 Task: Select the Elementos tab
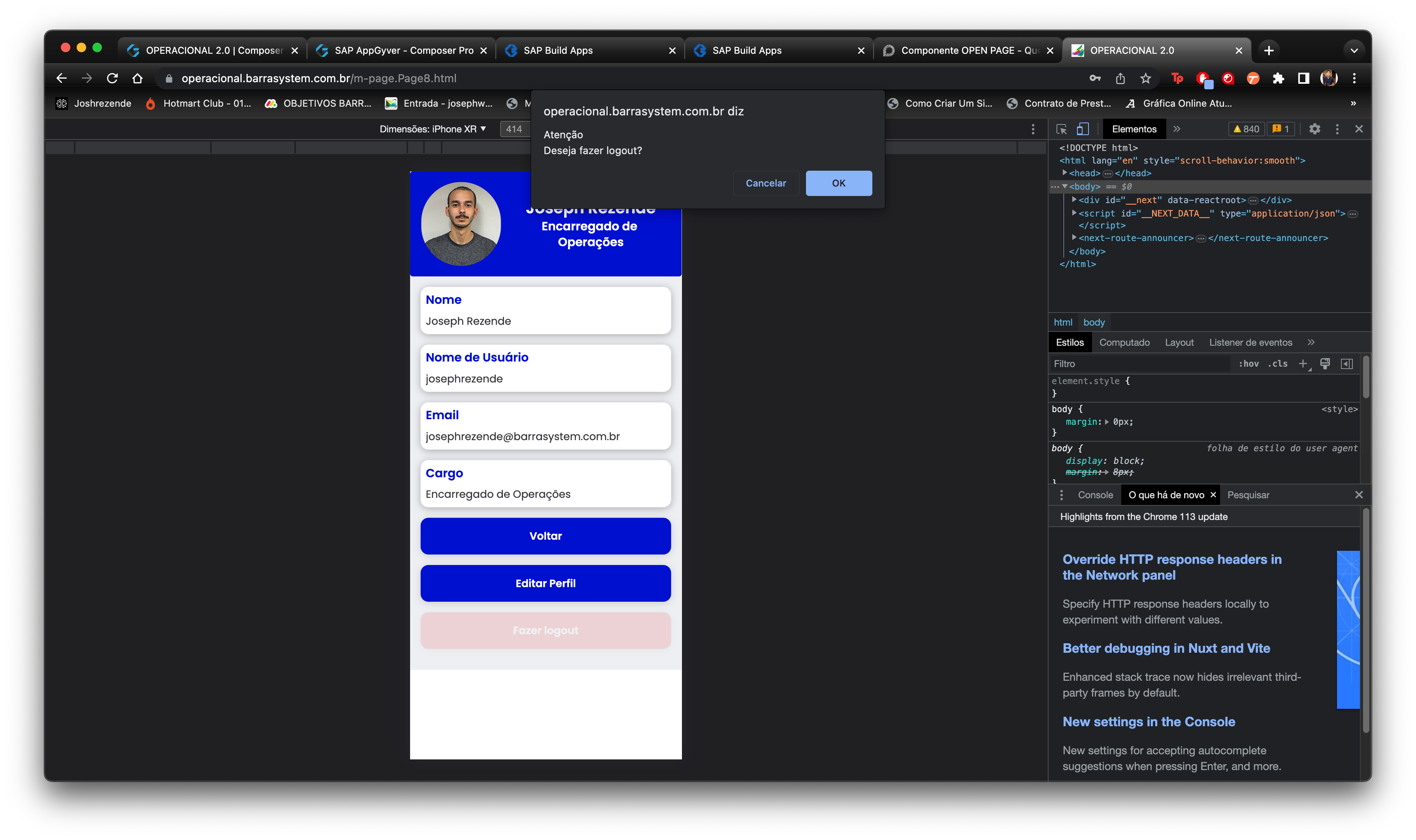[1134, 129]
